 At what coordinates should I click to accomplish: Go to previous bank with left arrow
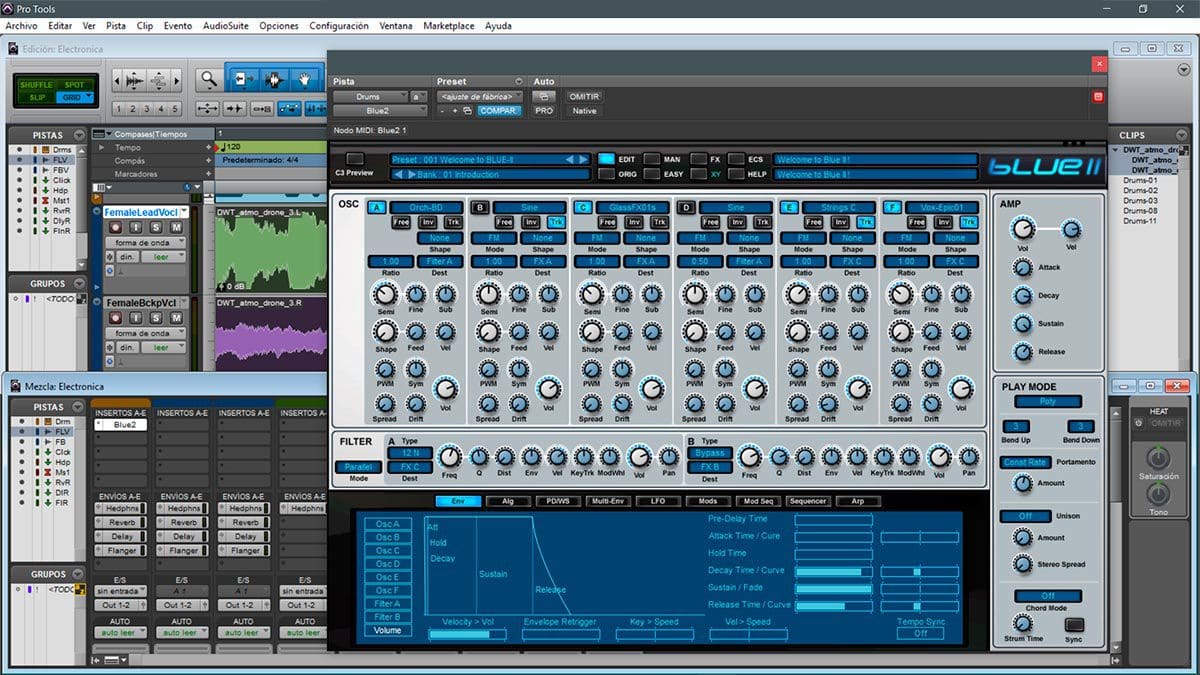click(397, 174)
